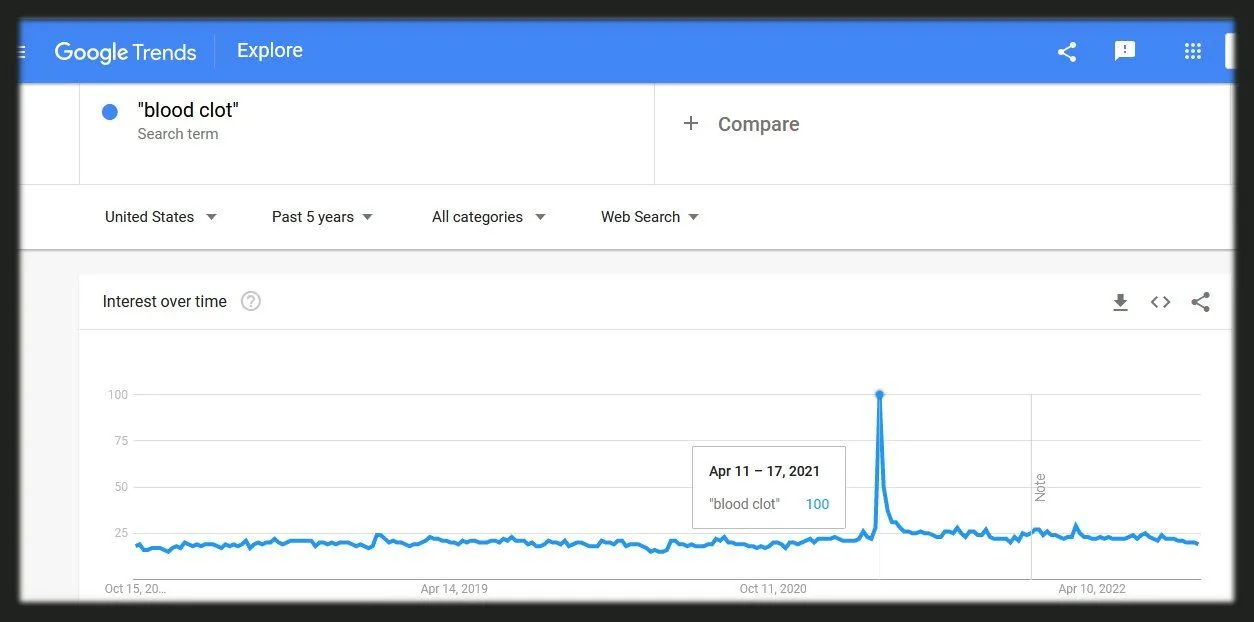This screenshot has height=622, width=1254.
Task: Click the Compare button
Action: 758,125
